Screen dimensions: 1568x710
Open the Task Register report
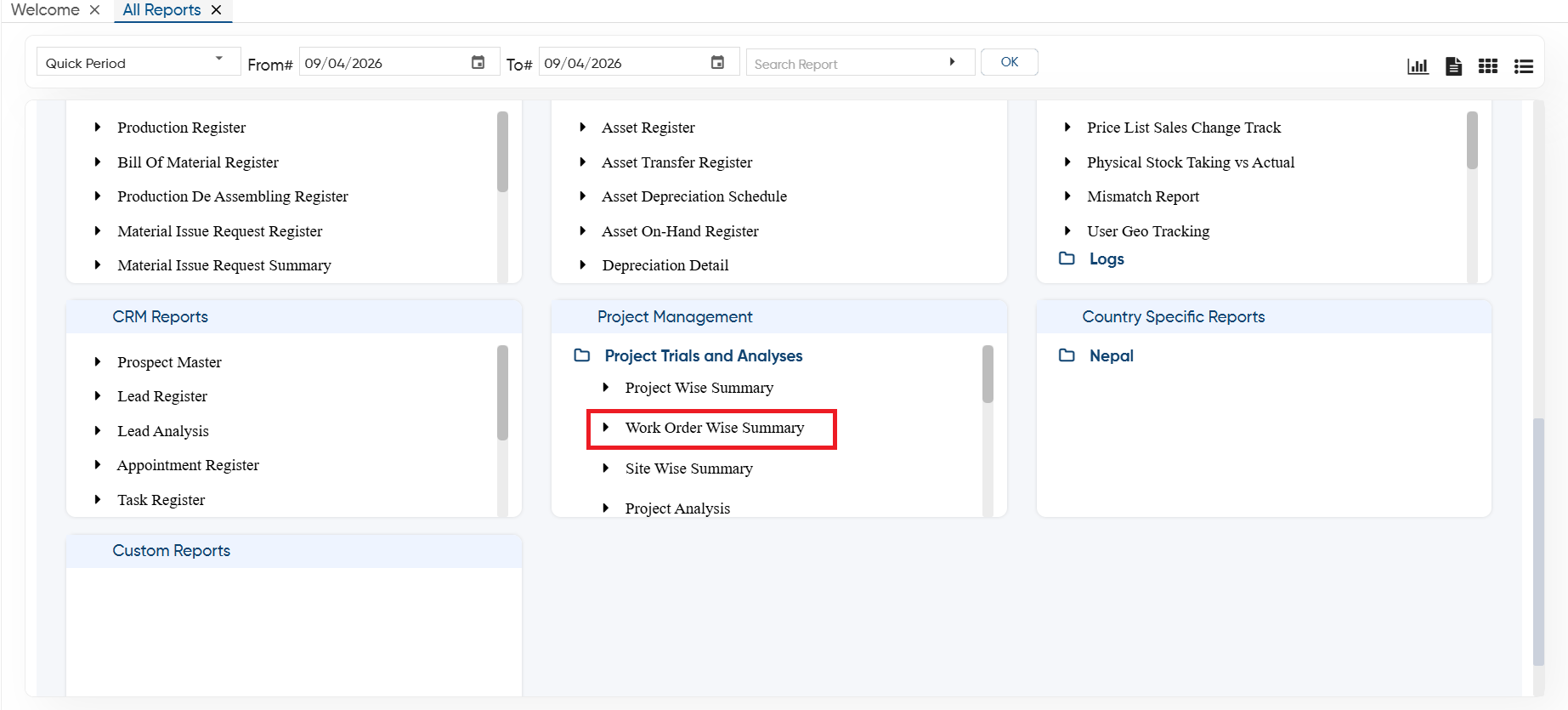coord(161,500)
